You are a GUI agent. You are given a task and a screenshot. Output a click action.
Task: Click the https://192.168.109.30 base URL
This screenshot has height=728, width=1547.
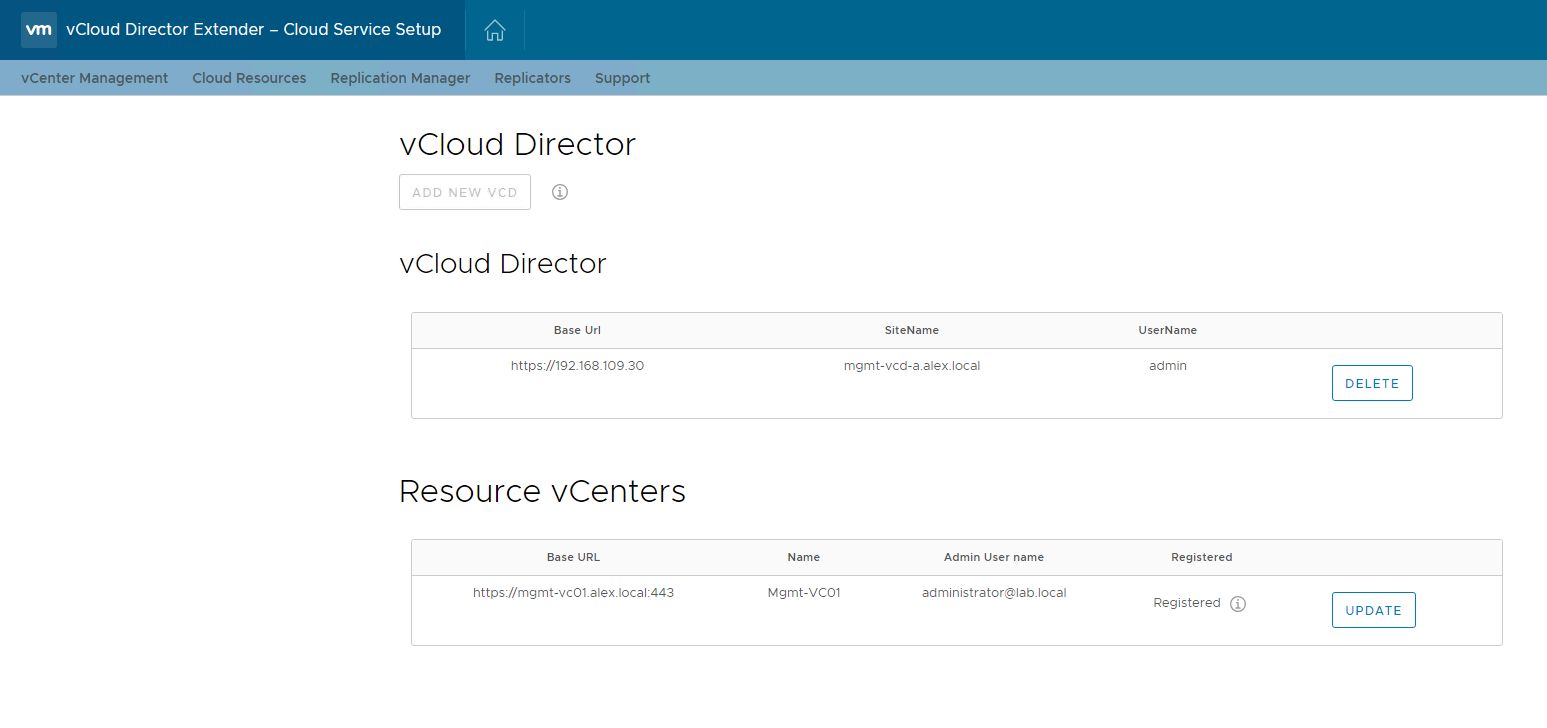coord(577,366)
